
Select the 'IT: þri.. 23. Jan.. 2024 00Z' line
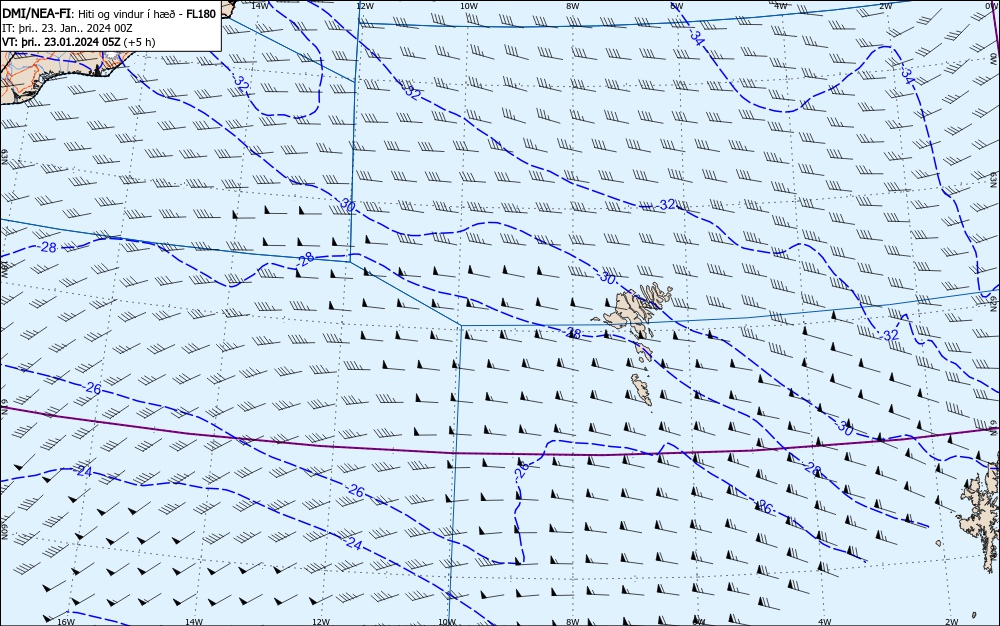pyautogui.click(x=68, y=28)
